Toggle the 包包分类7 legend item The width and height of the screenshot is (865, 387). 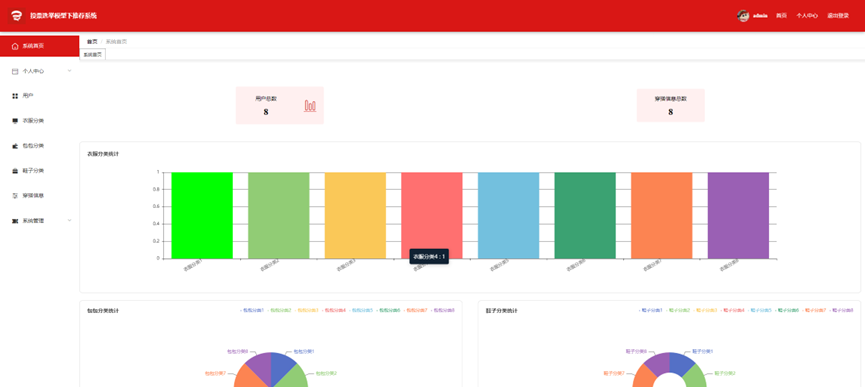tap(415, 310)
